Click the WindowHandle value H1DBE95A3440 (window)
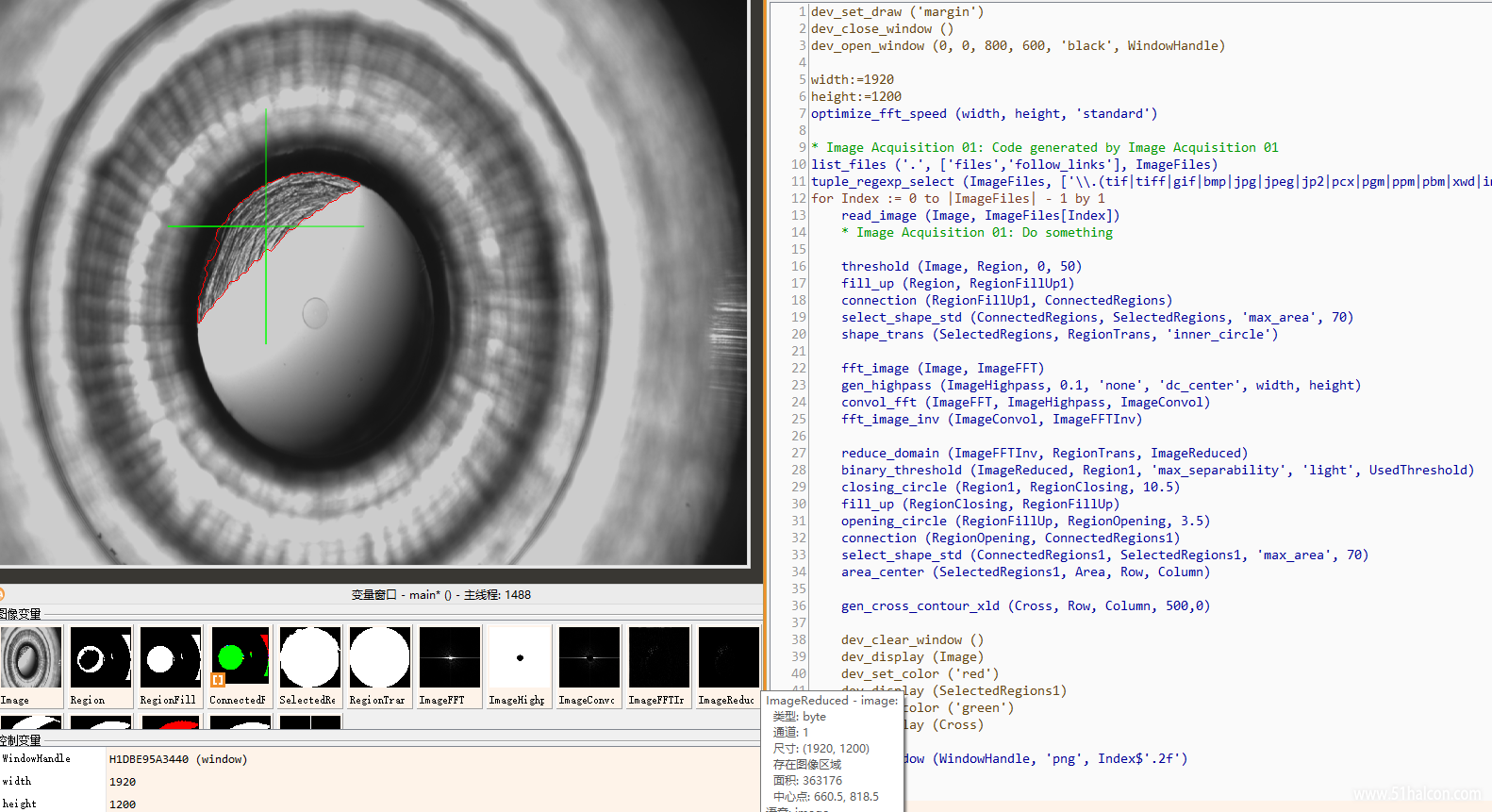 178,759
